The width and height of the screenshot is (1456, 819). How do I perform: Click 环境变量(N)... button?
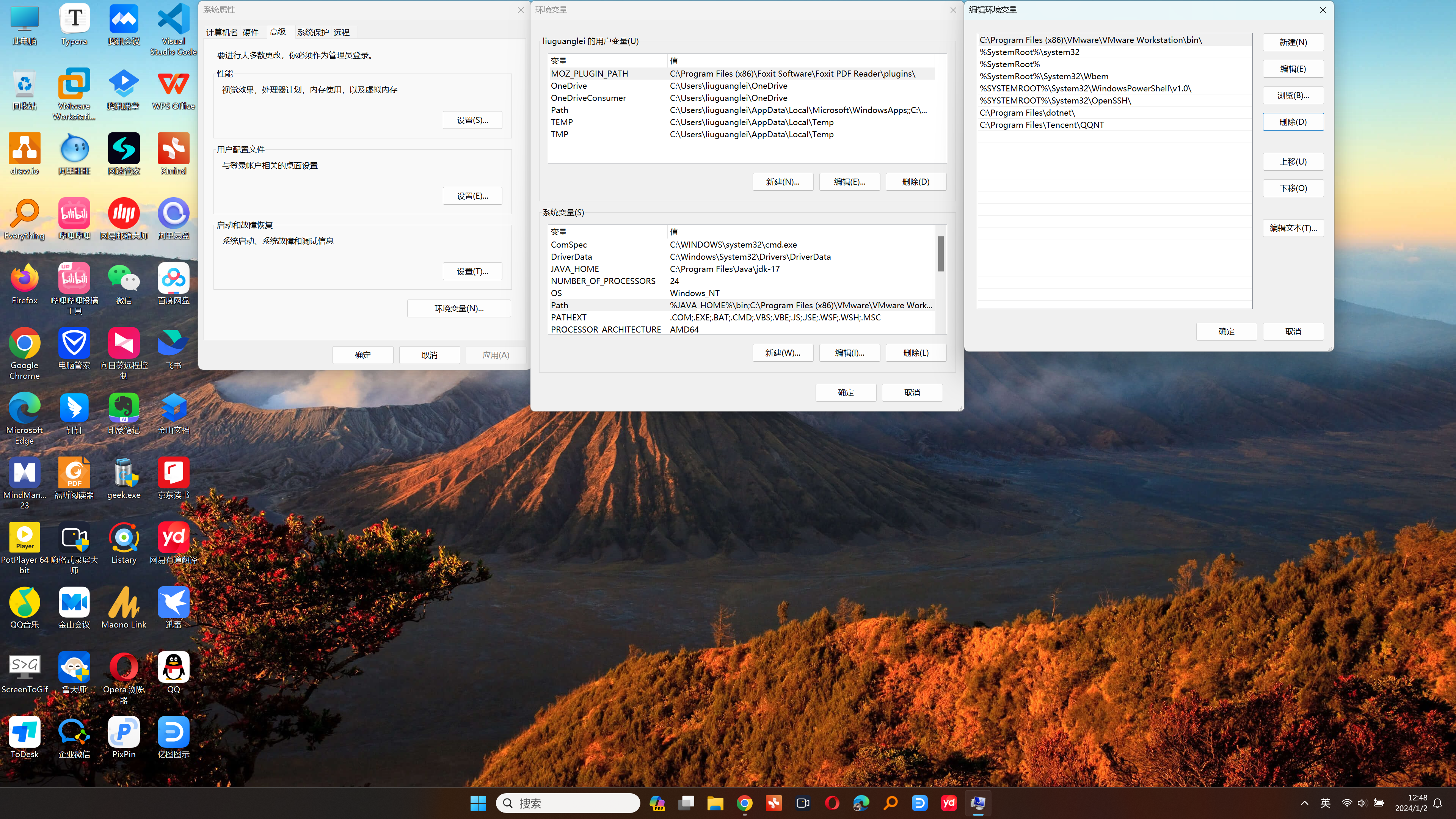[458, 308]
